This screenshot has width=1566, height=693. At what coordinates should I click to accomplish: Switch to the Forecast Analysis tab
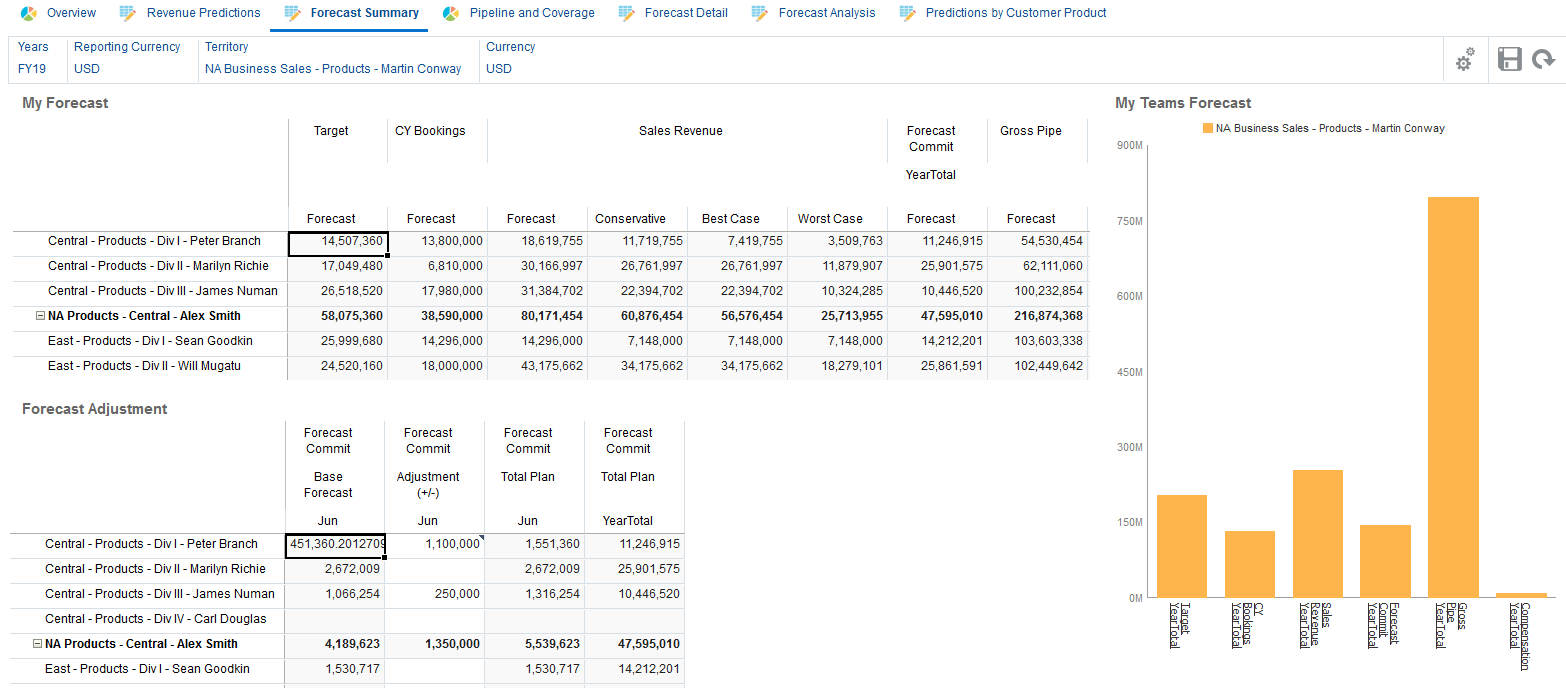(x=826, y=13)
